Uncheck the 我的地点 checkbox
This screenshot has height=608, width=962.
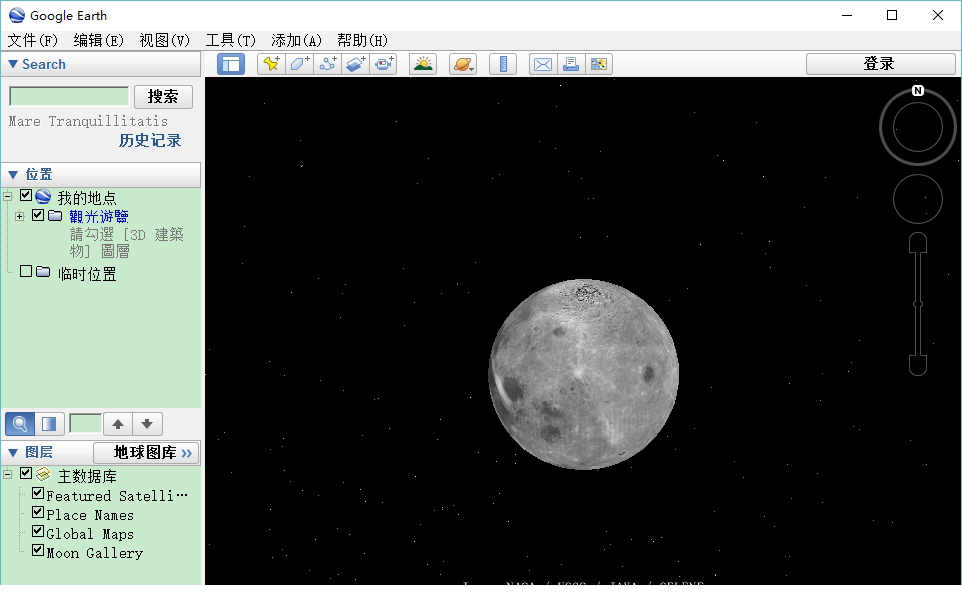tap(26, 196)
